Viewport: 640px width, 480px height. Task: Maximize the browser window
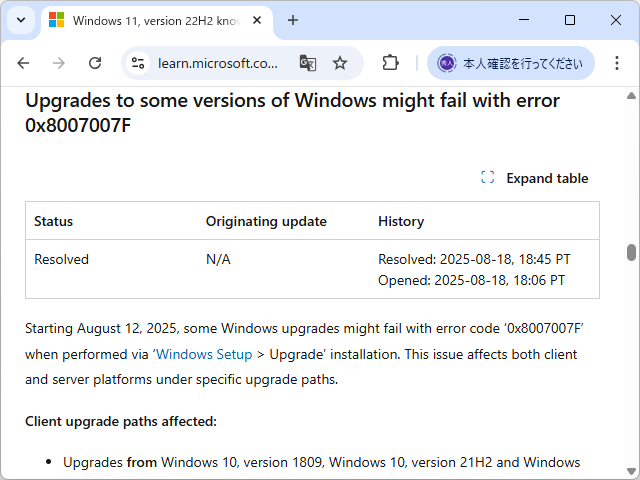pos(570,20)
